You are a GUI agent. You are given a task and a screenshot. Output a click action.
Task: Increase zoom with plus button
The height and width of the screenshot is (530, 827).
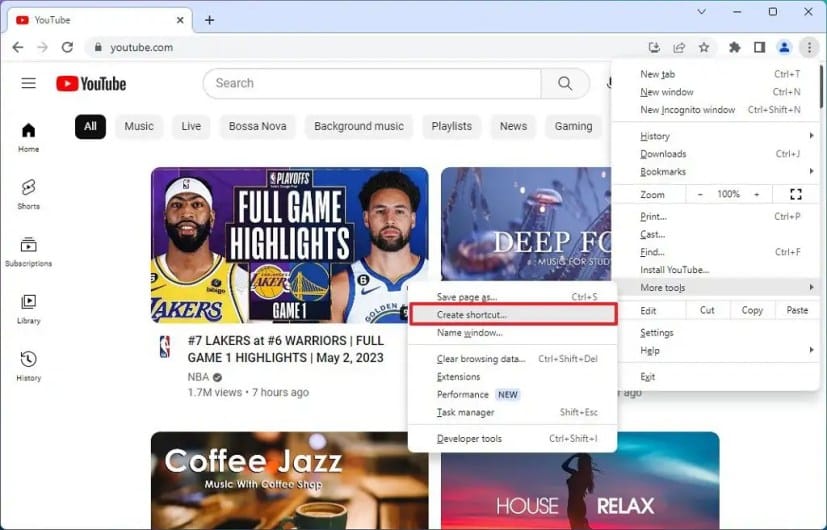coord(757,194)
